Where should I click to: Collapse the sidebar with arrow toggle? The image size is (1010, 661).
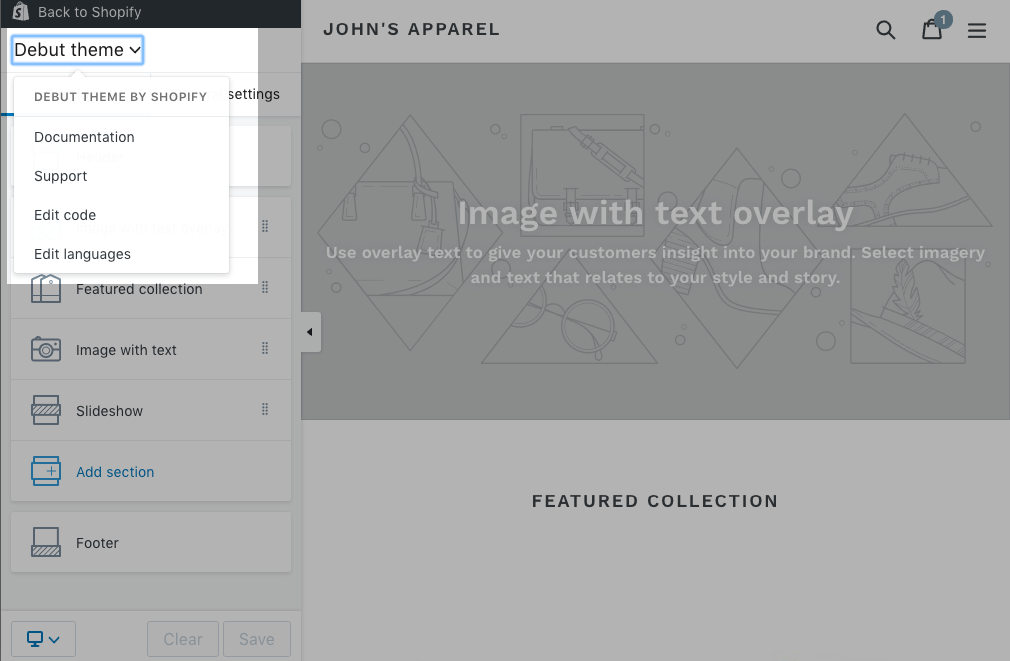pyautogui.click(x=310, y=332)
